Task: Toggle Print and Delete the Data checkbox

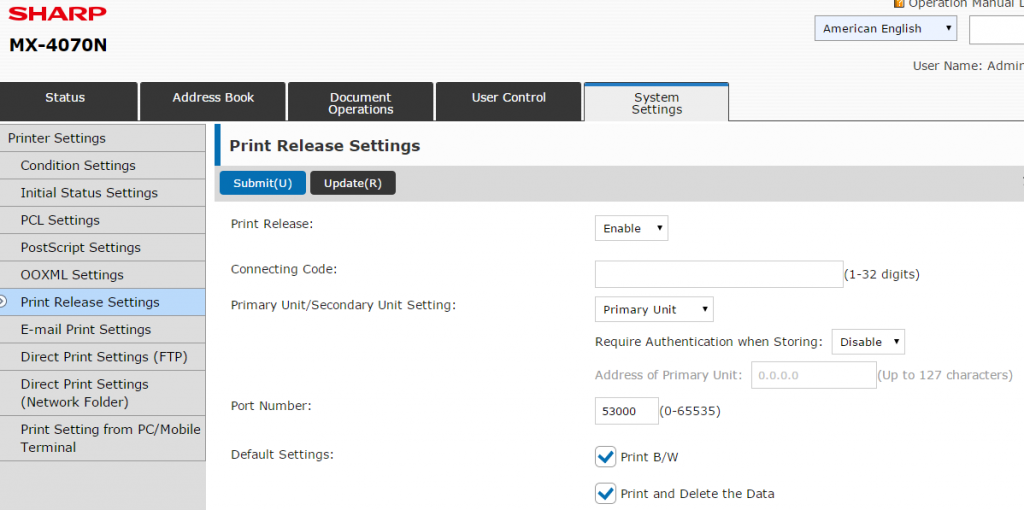Action: pyautogui.click(x=605, y=494)
